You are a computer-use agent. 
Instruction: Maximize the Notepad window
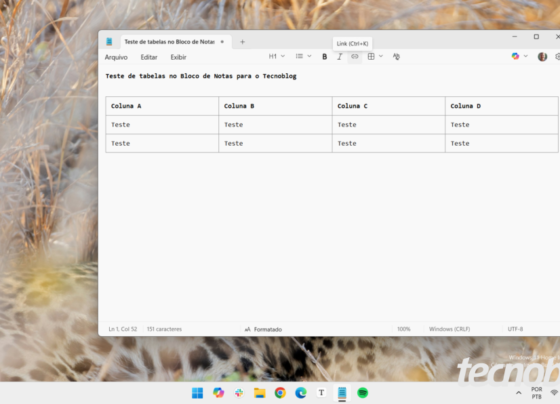pos(536,37)
